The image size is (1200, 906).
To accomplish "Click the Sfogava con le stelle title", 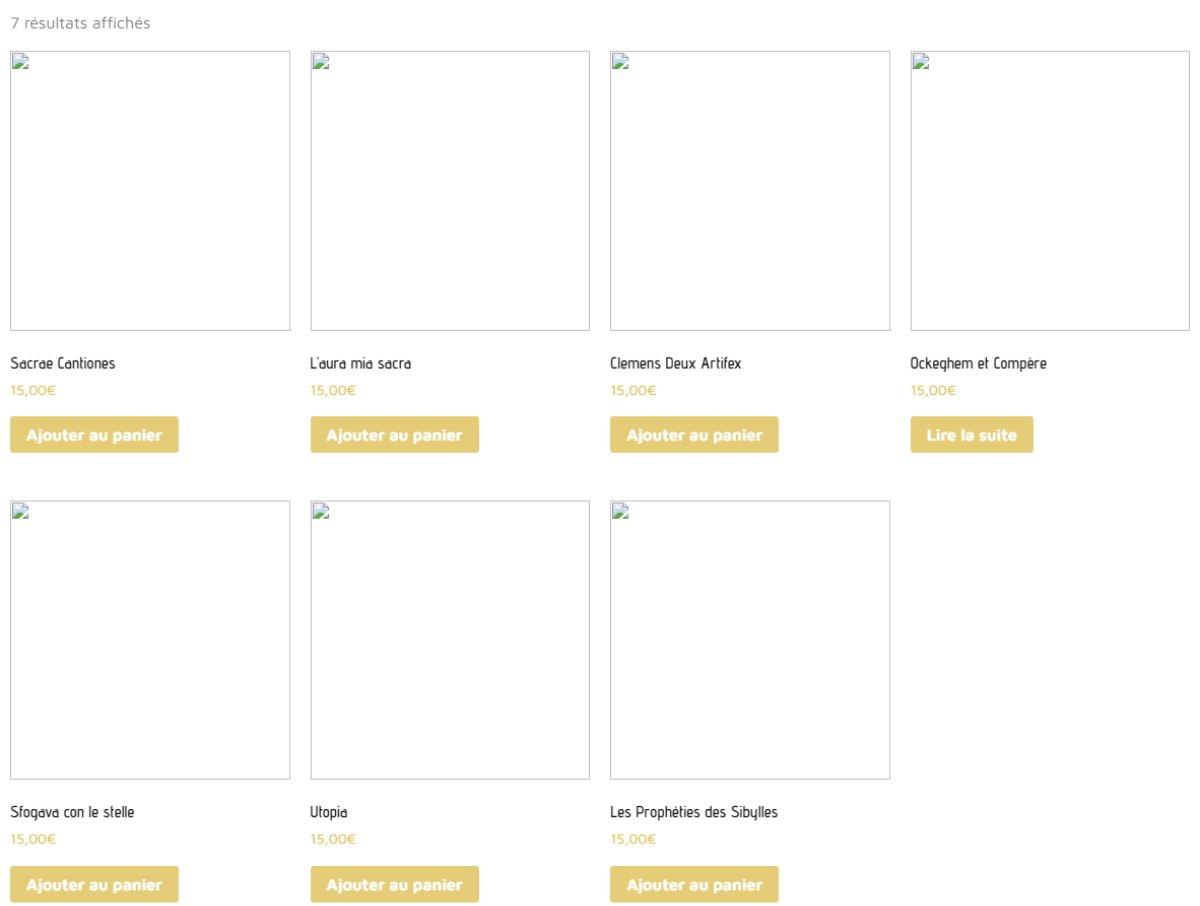I will click(72, 812).
